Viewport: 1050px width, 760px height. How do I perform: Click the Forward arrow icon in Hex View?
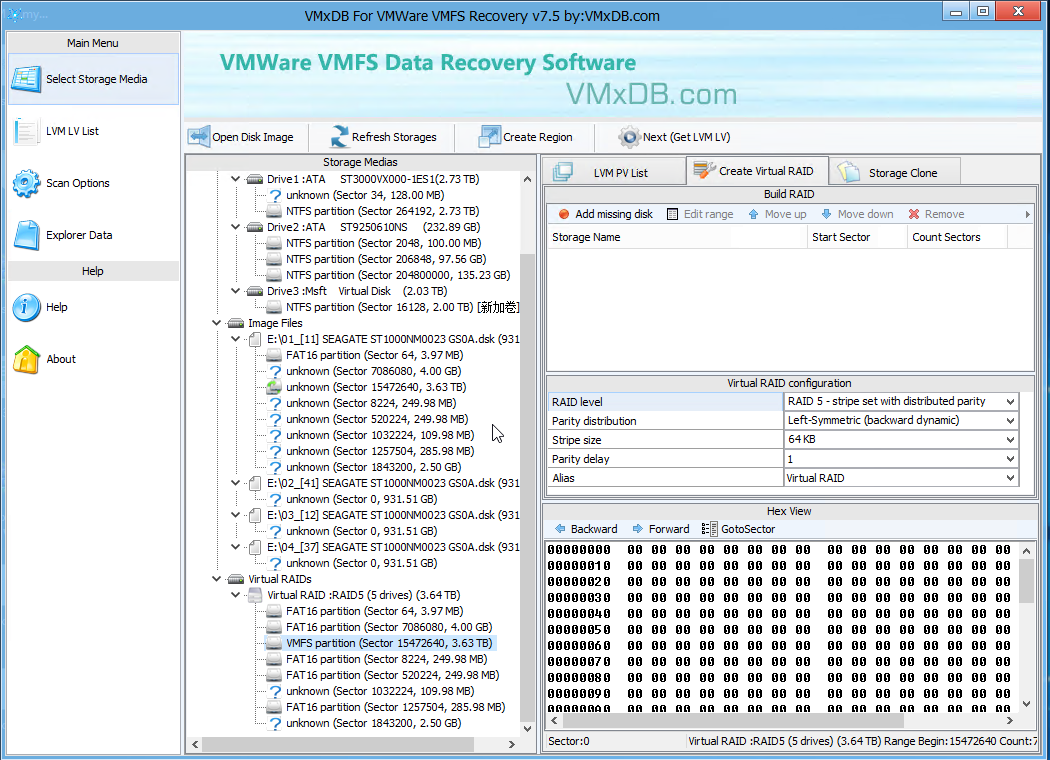[x=638, y=529]
